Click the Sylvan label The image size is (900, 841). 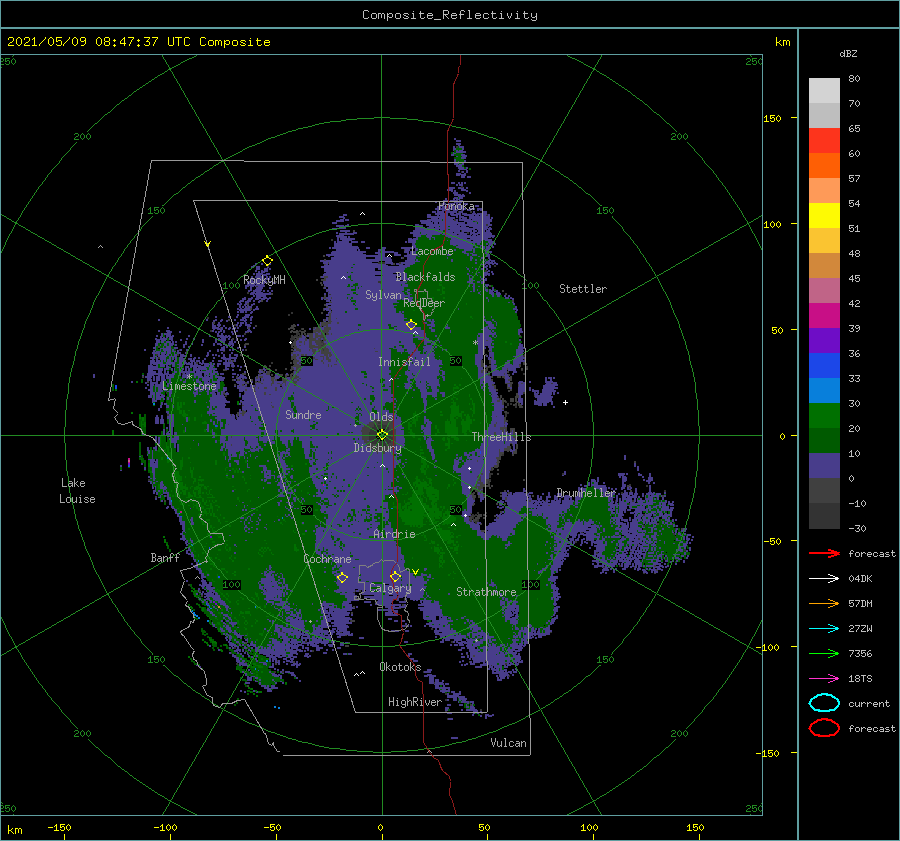click(x=383, y=295)
